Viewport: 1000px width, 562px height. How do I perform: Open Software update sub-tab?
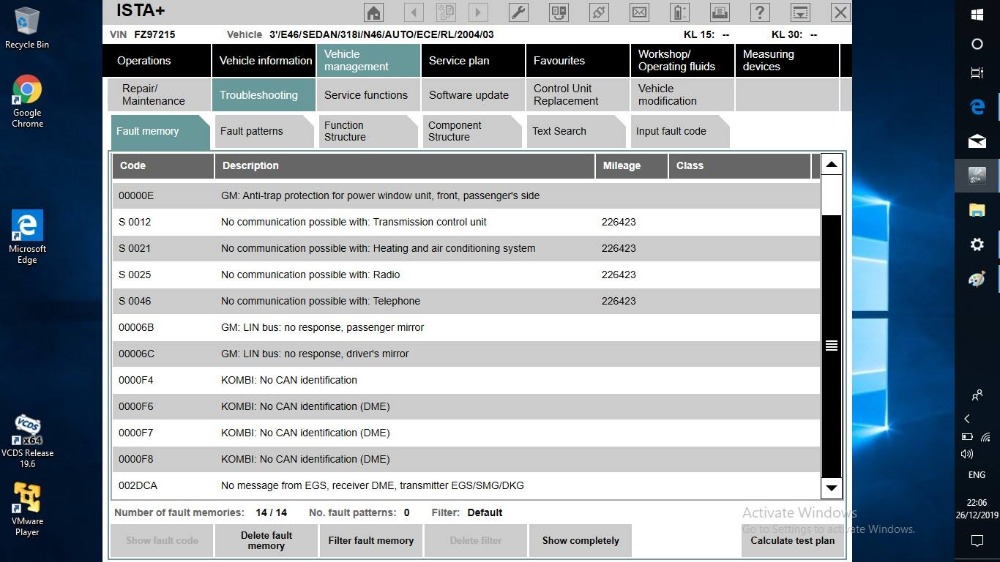[x=473, y=94]
